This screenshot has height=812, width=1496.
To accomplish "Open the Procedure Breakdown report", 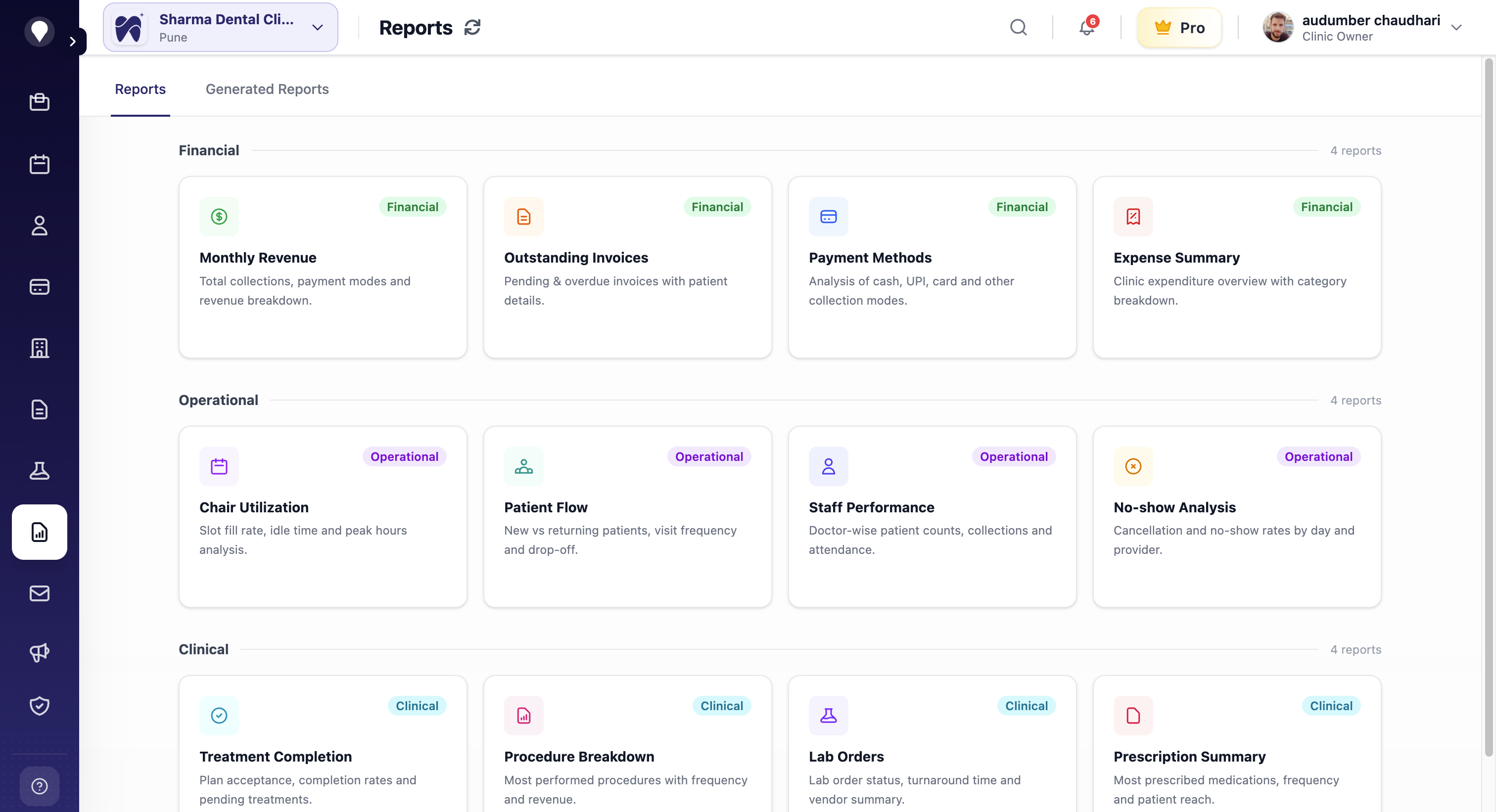I will 627,744.
